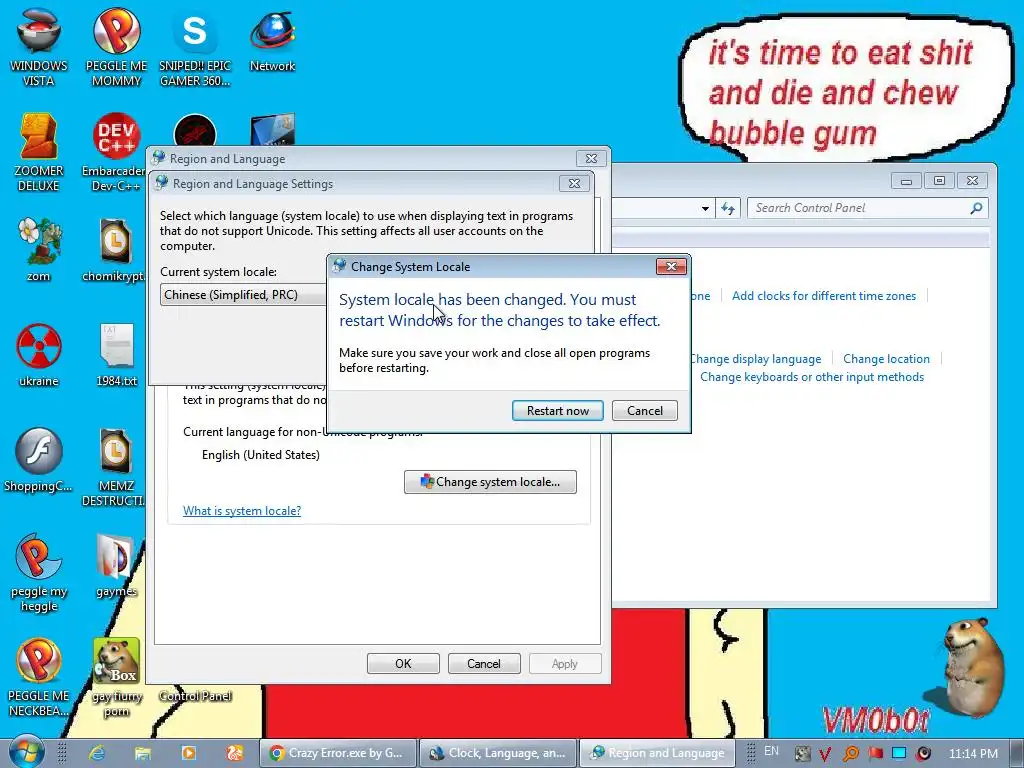This screenshot has height=768, width=1024.
Task: Switch to Clock, Language, an... taskbar window
Action: click(x=498, y=753)
